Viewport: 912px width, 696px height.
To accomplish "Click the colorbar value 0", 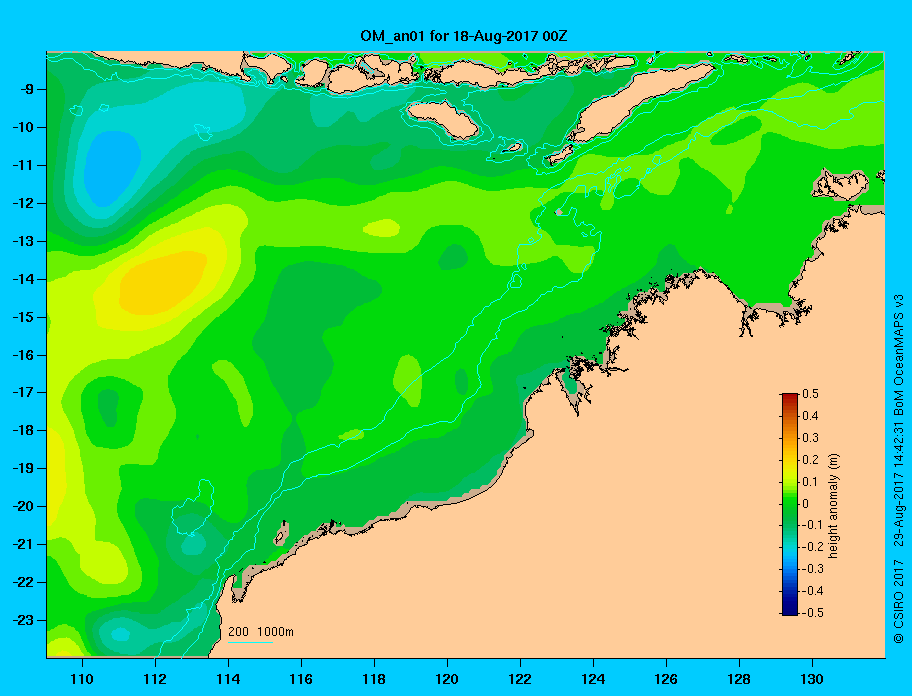I will click(806, 504).
